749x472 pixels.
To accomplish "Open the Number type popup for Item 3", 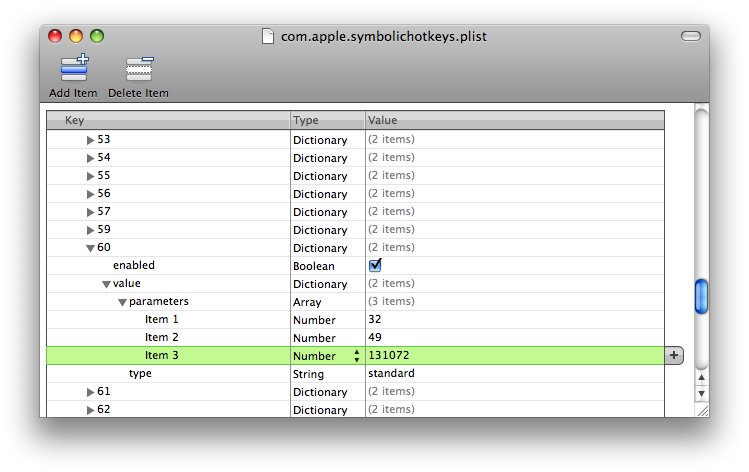I will [x=357, y=355].
